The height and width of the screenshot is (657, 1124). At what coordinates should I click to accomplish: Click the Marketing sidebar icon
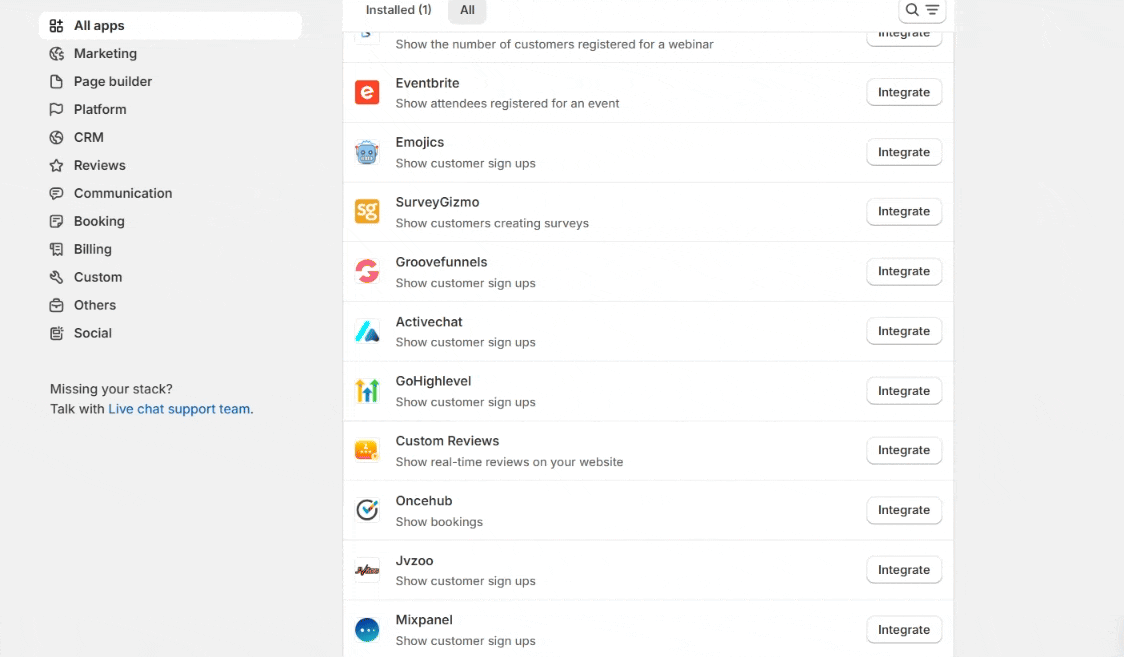pyautogui.click(x=56, y=54)
